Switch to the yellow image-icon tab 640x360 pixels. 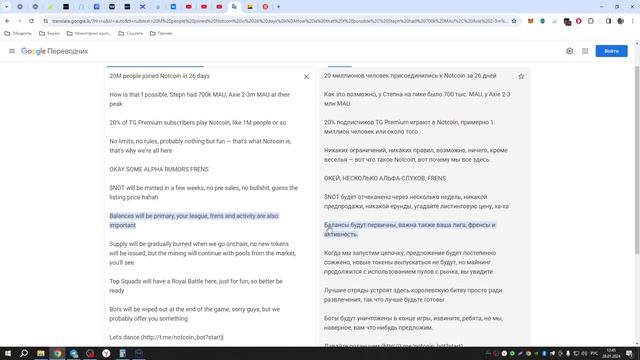(250, 7)
